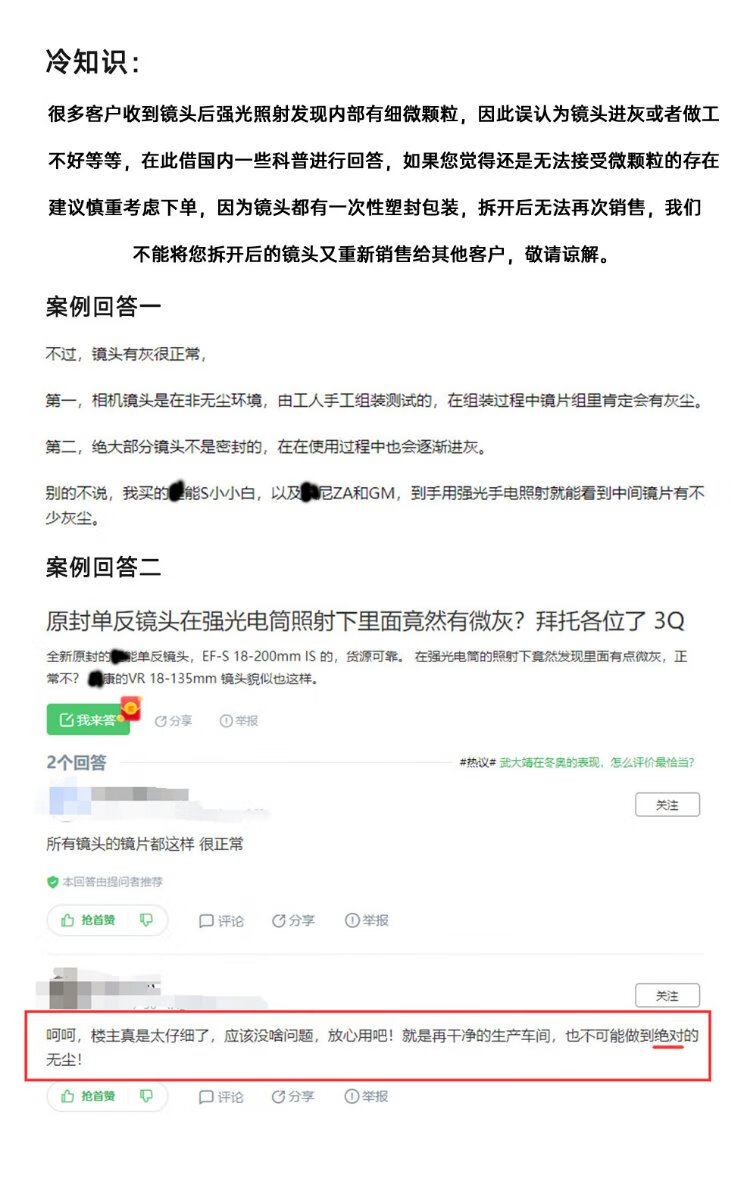The height and width of the screenshot is (1181, 750).
Task: Open 评论 on the first answer
Action: point(221,921)
